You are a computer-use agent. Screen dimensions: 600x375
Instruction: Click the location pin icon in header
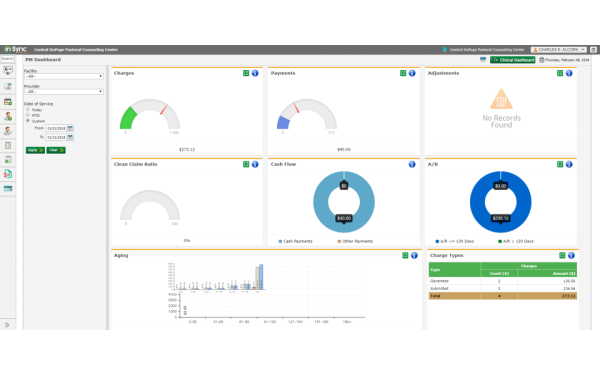click(x=445, y=50)
